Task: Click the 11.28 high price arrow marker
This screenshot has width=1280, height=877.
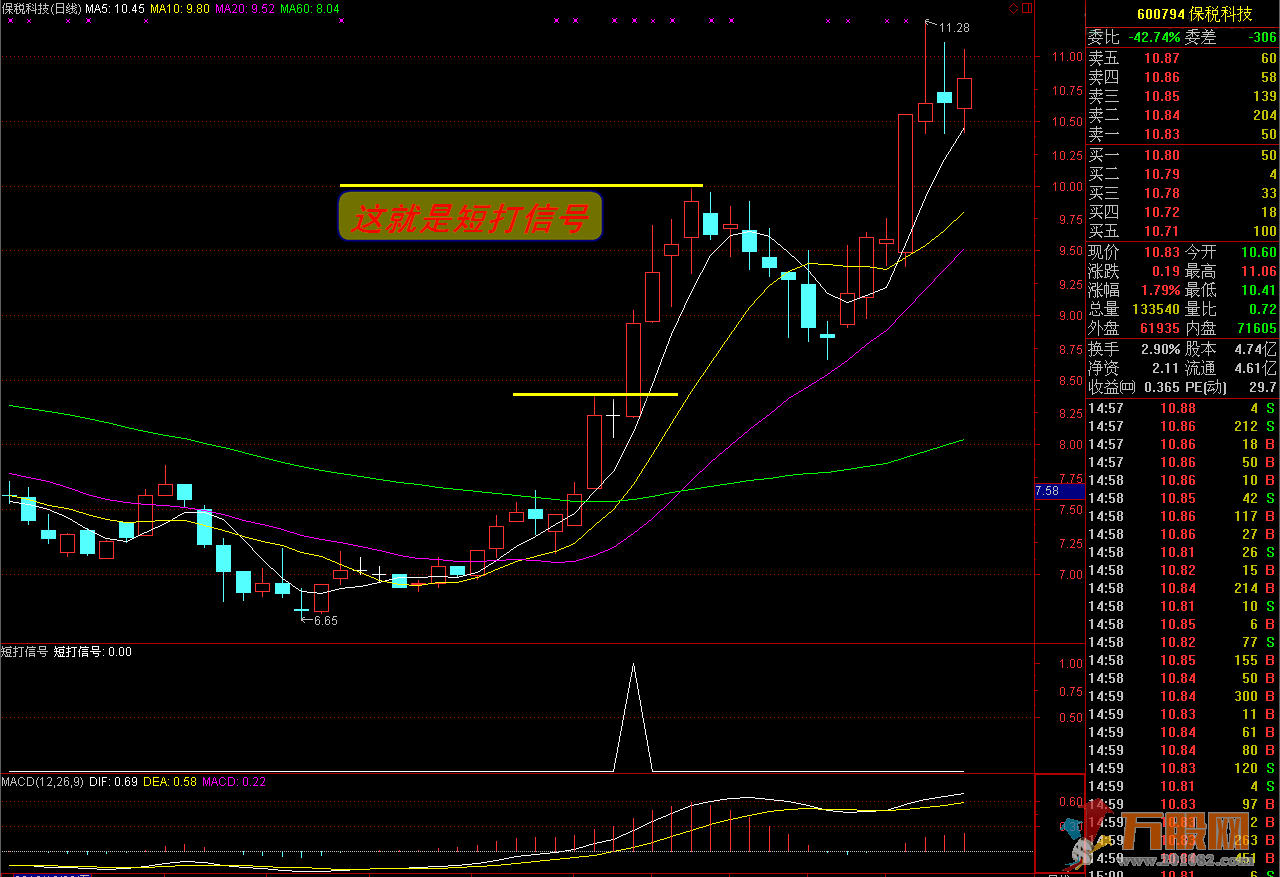Action: [x=950, y=27]
